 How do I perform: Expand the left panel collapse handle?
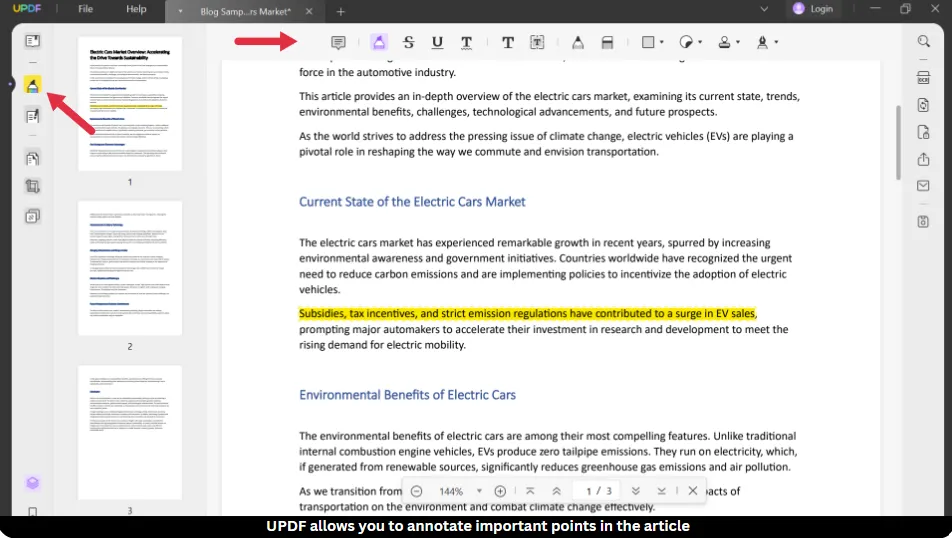(x=11, y=84)
